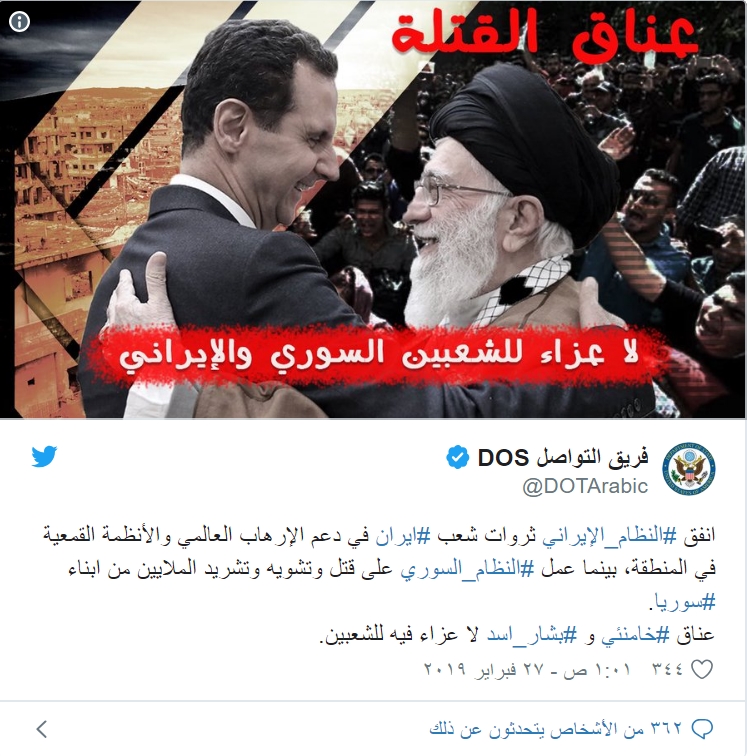Click the ٣٤٤ likes count
The image size is (747, 756).
coord(668,669)
